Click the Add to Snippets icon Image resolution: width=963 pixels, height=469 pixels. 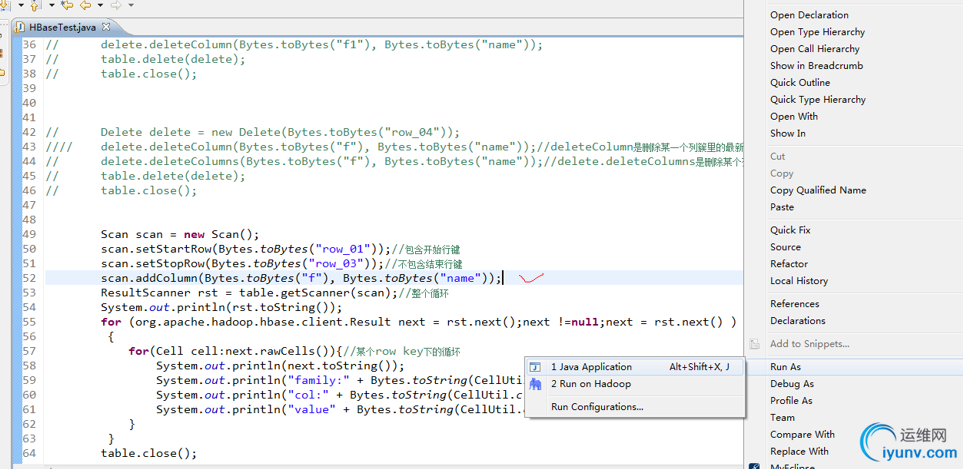click(755, 344)
